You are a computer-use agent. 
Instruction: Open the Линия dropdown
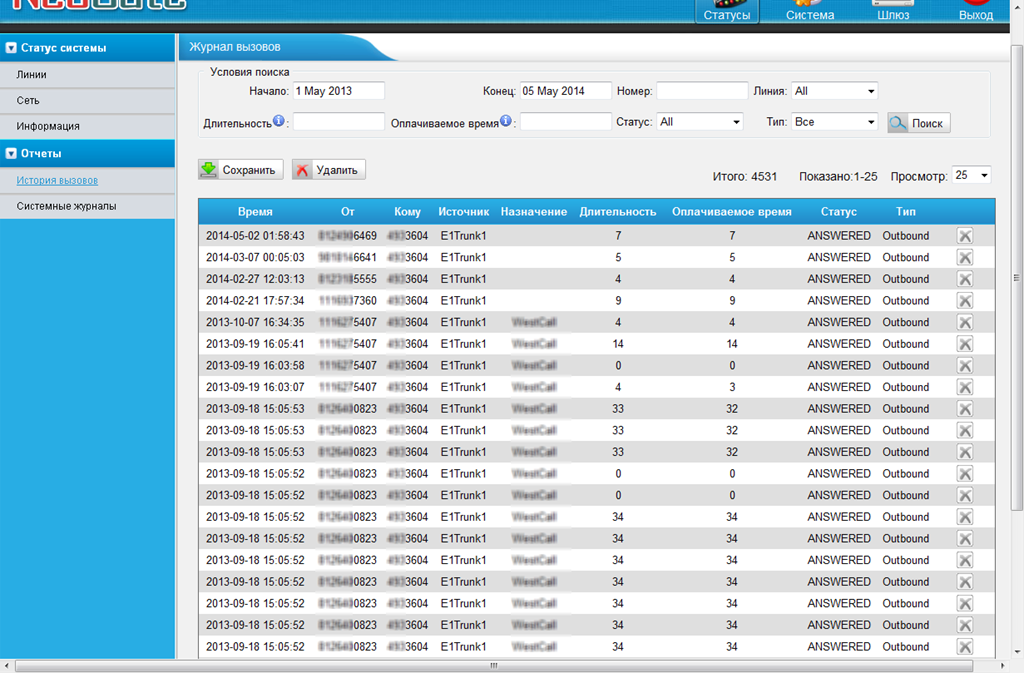click(834, 91)
